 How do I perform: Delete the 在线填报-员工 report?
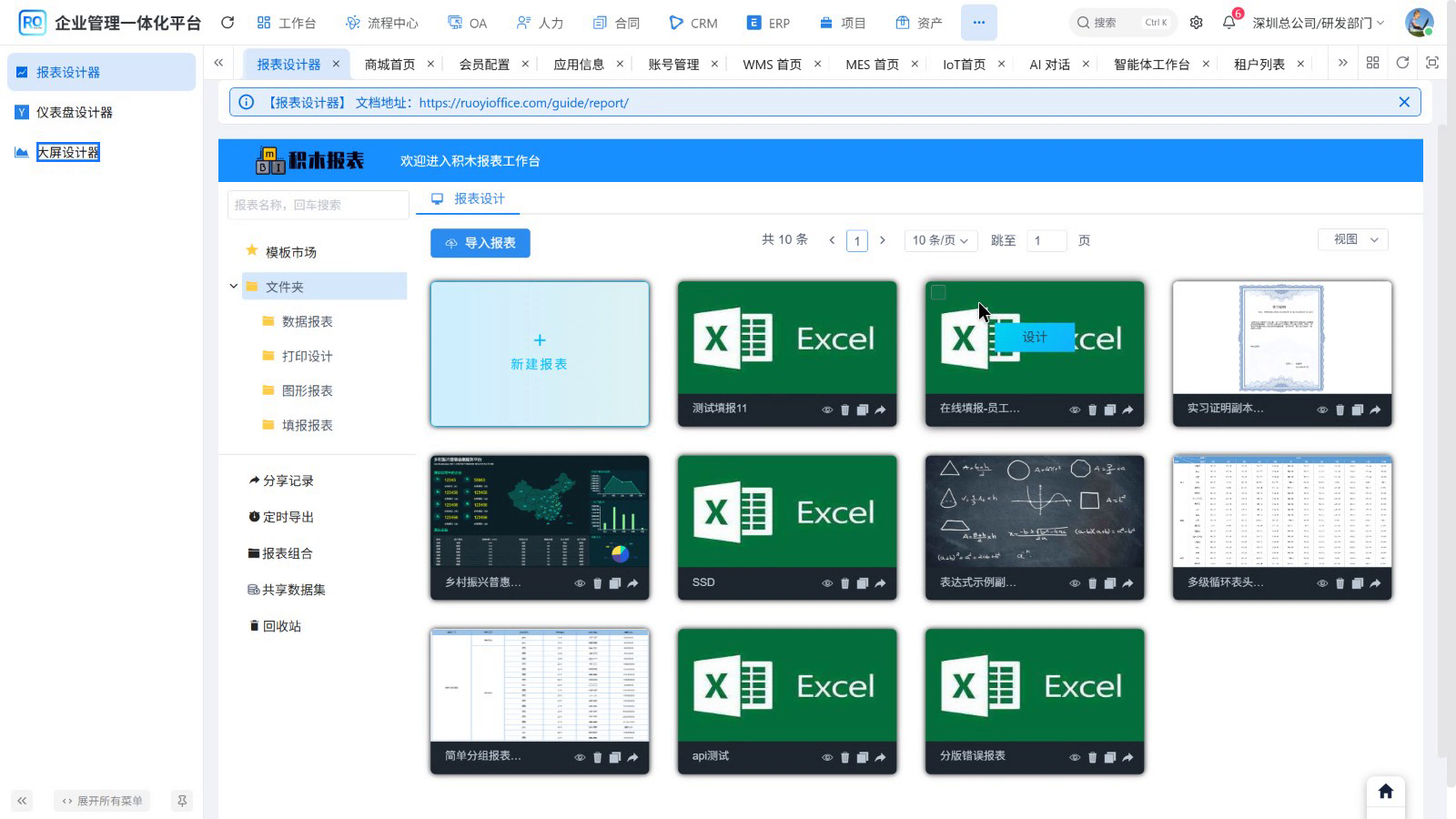pyautogui.click(x=1092, y=409)
